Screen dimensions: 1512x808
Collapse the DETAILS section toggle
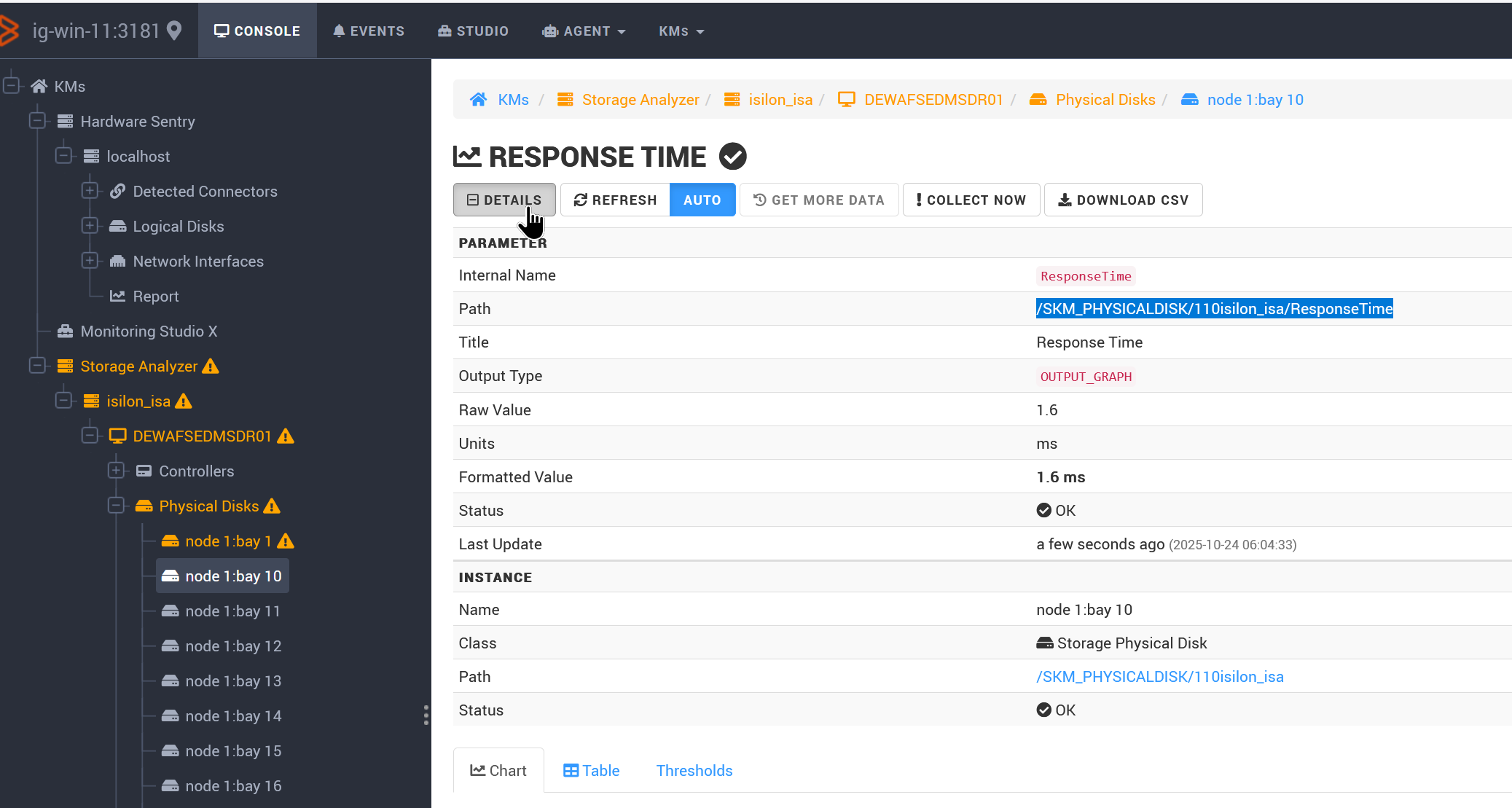click(x=504, y=200)
